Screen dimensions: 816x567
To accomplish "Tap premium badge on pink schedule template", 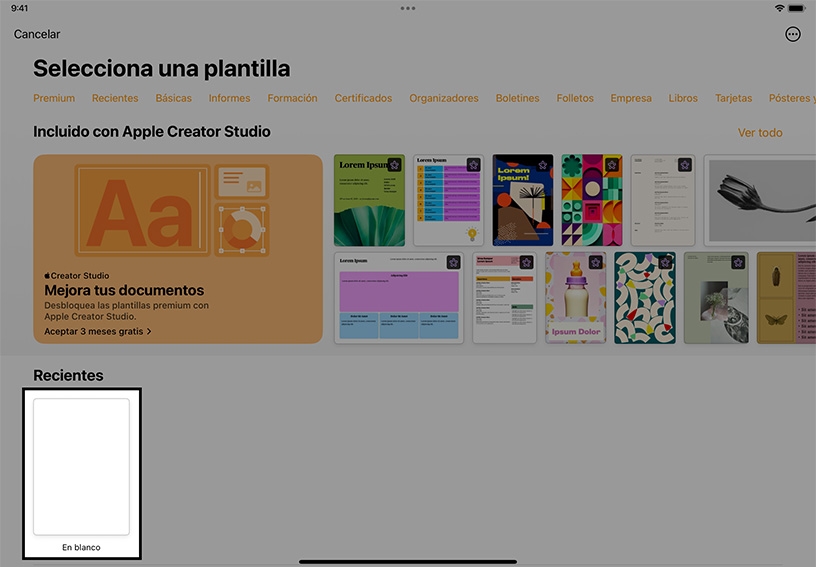I will (526, 263).
